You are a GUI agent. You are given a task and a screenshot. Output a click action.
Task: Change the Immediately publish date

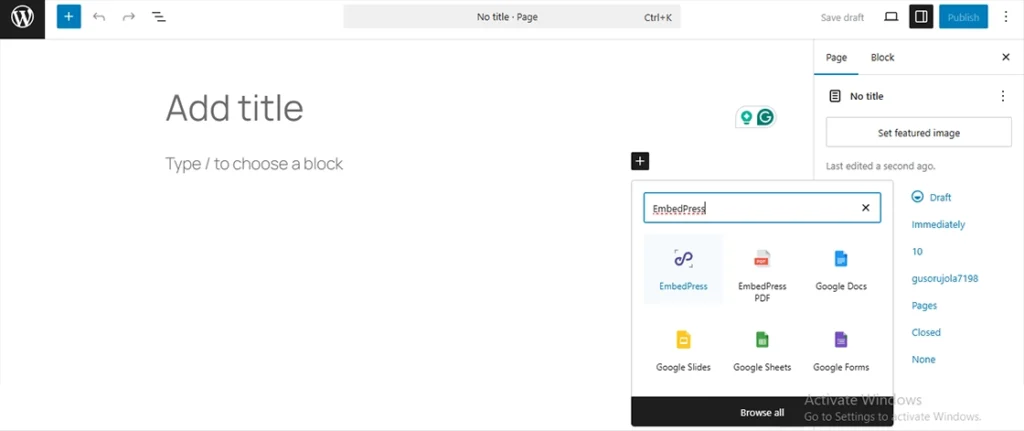point(938,224)
